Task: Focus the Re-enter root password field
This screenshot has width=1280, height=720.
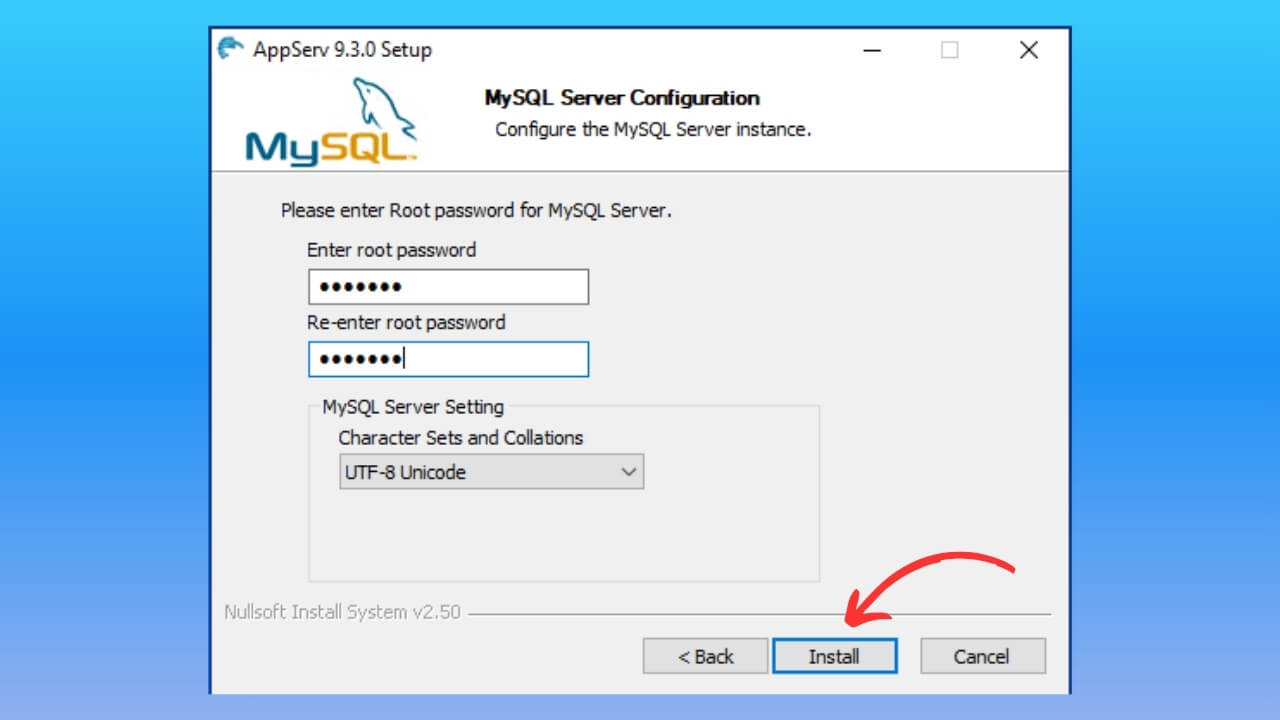Action: (x=448, y=359)
